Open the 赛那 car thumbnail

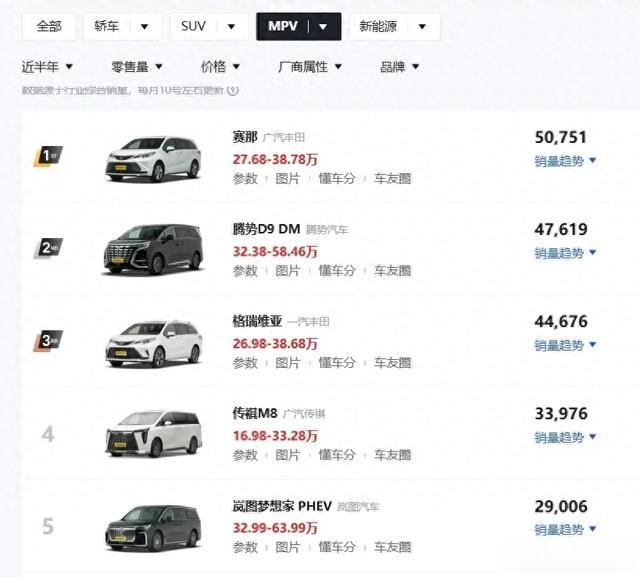(153, 159)
